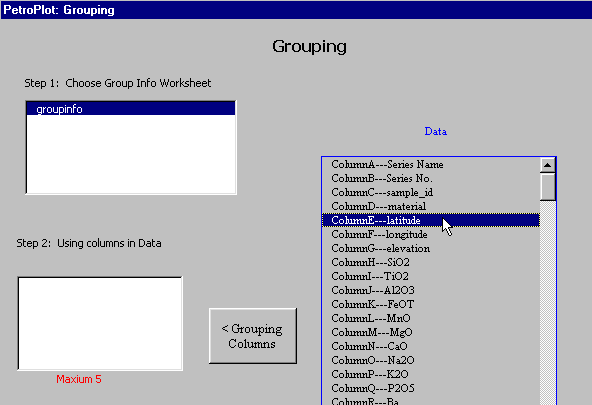Image resolution: width=592 pixels, height=405 pixels.
Task: Click the scrollbar up arrow in Data list
Action: 547,165
